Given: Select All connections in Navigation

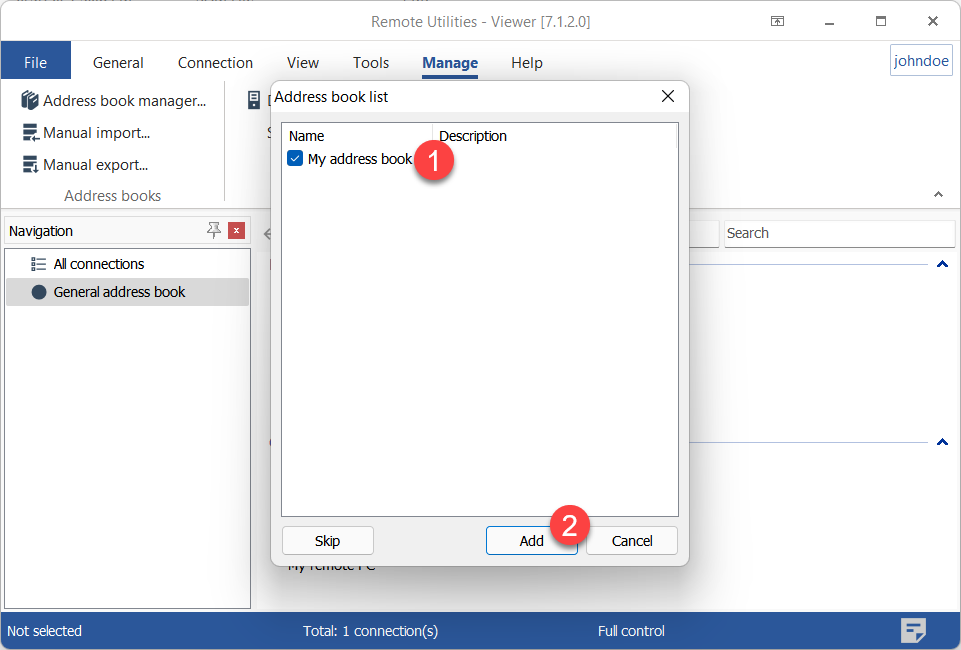Looking at the screenshot, I should tap(99, 264).
